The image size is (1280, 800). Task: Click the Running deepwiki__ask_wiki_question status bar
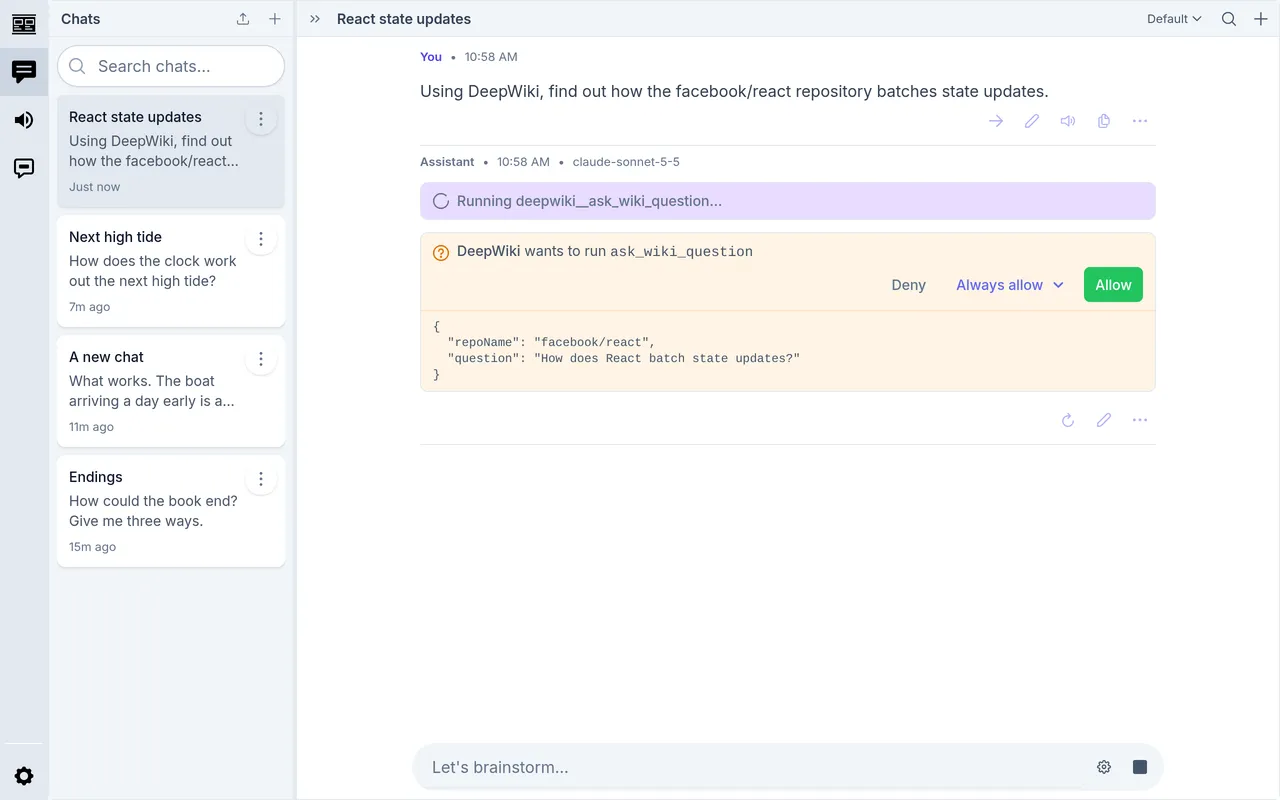pyautogui.click(x=788, y=201)
